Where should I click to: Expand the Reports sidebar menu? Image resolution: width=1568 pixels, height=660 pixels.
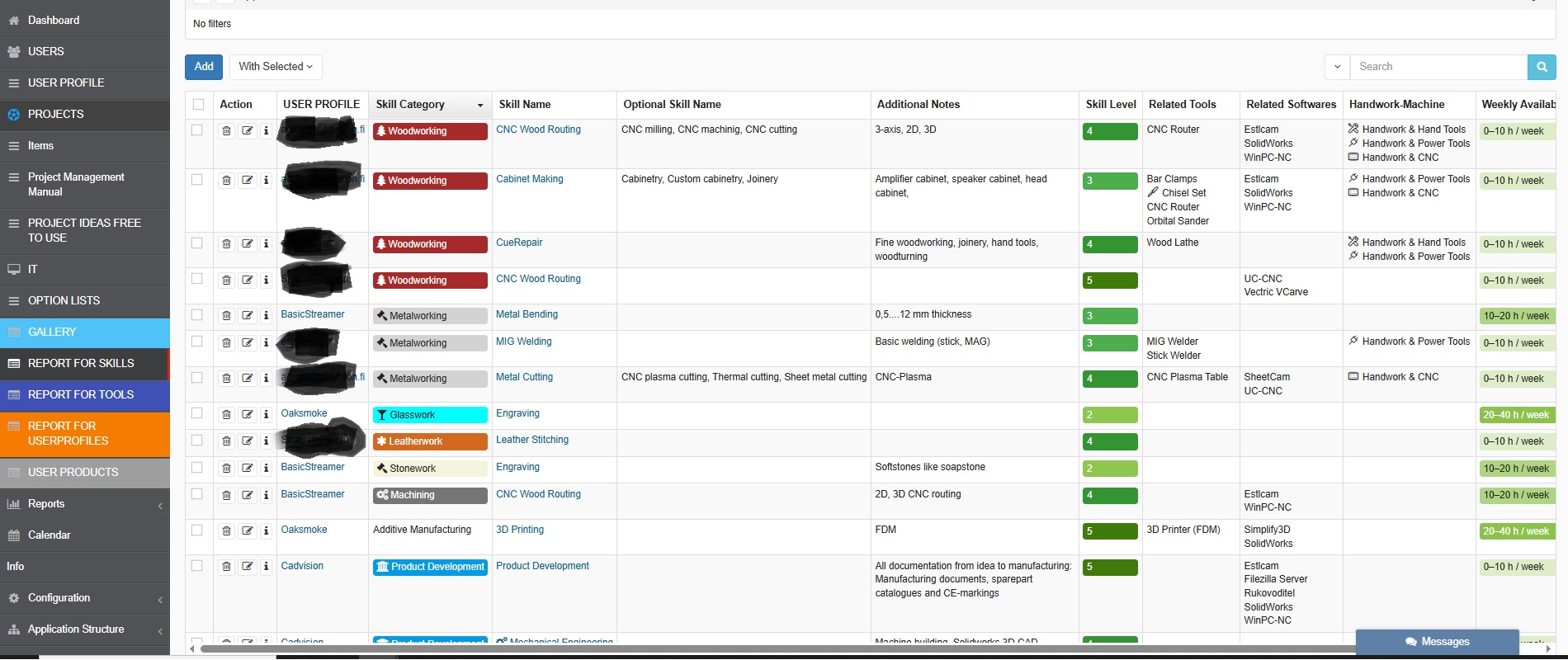point(84,504)
